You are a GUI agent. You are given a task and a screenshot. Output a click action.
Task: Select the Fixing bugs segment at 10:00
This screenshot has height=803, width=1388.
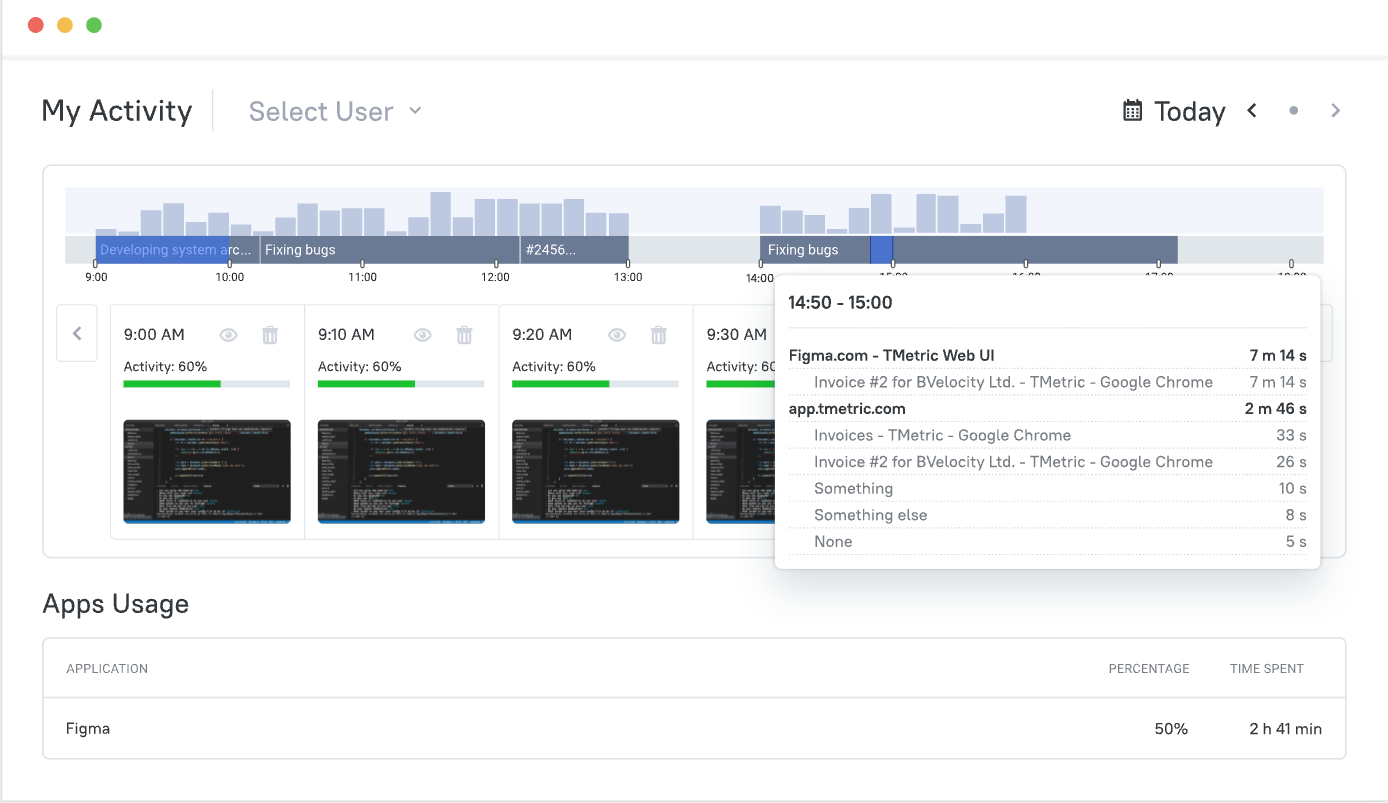[x=390, y=250]
